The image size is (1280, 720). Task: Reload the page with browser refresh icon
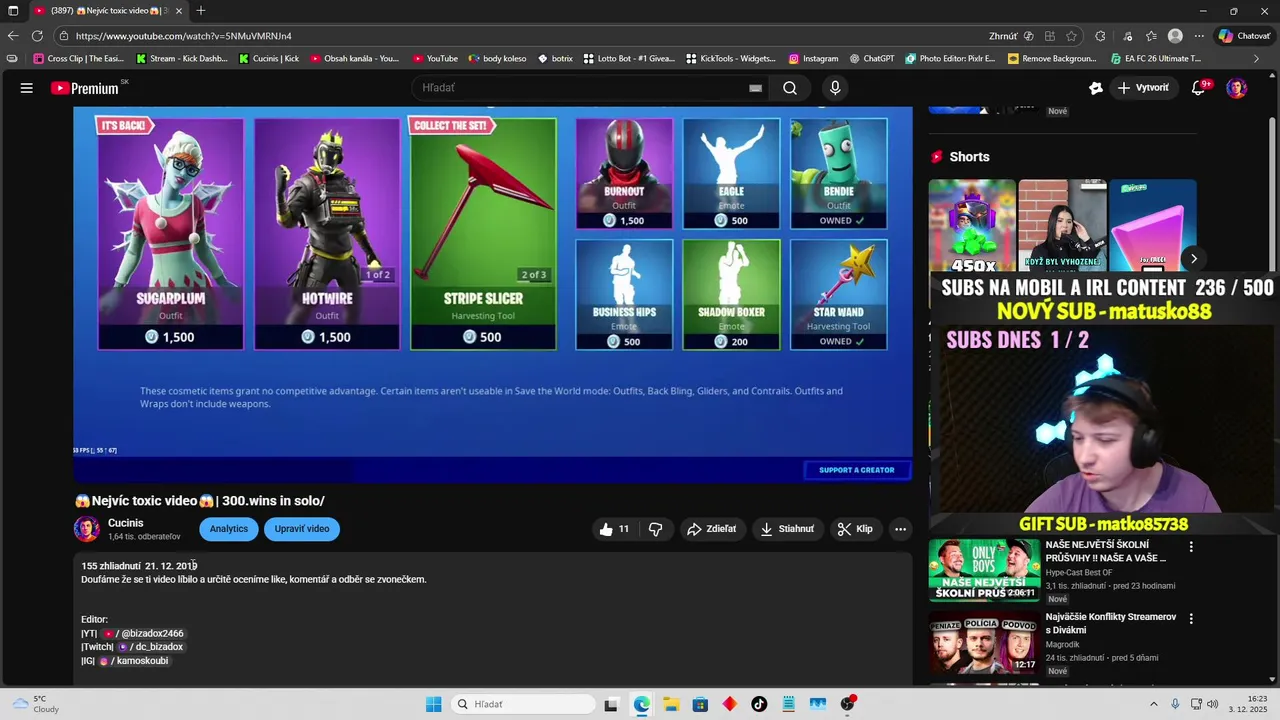[37, 36]
